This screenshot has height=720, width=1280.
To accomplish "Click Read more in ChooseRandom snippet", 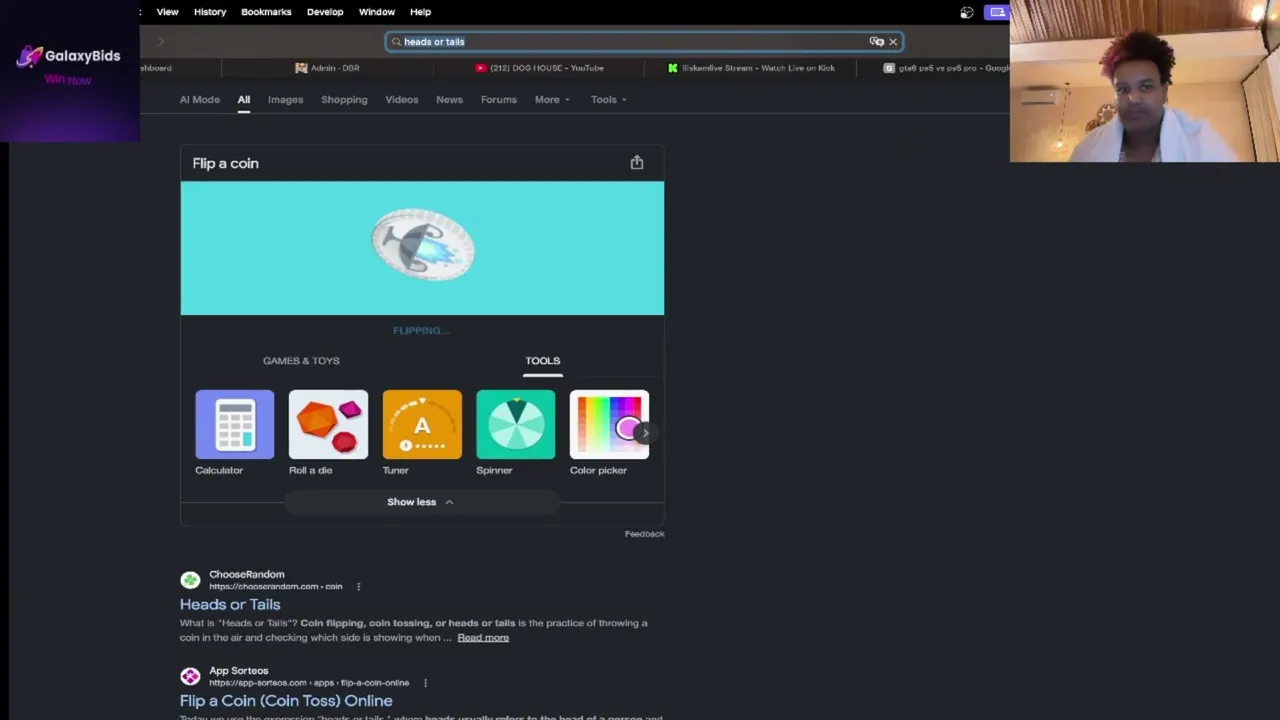I will click(x=483, y=638).
